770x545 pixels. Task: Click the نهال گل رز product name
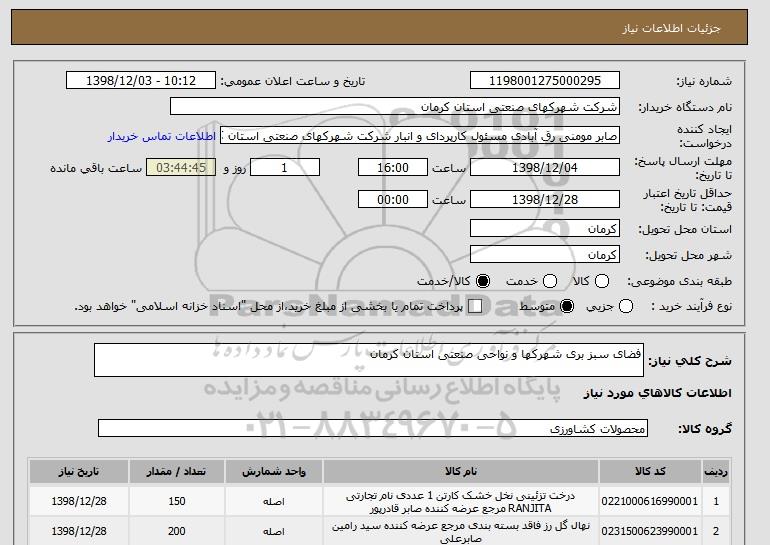point(461,532)
